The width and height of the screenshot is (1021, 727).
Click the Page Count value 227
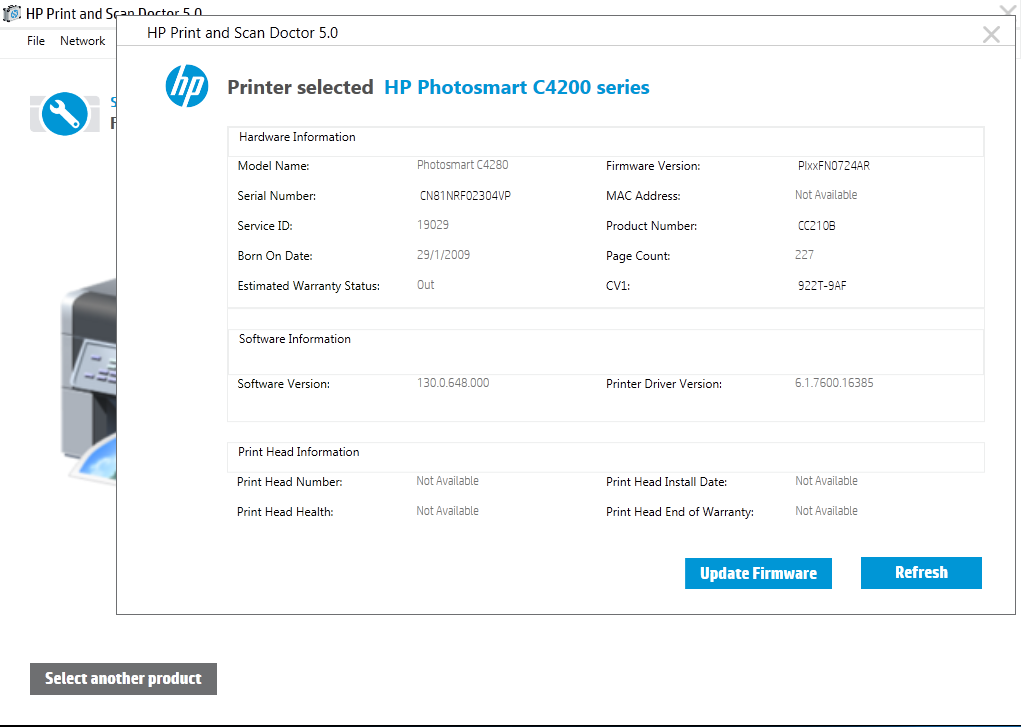[803, 255]
